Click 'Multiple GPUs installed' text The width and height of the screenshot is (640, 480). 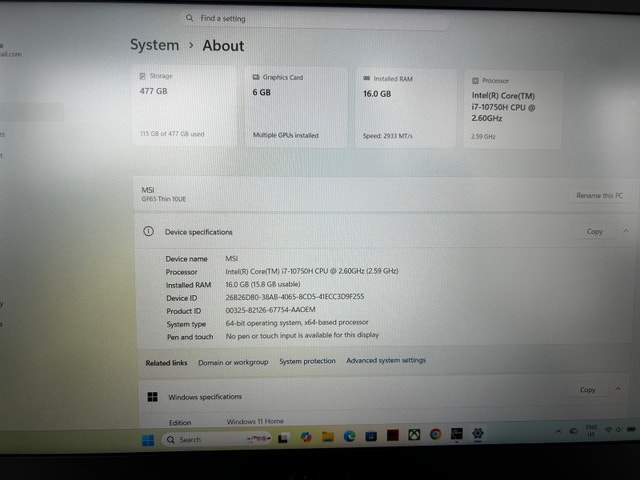[x=285, y=135]
